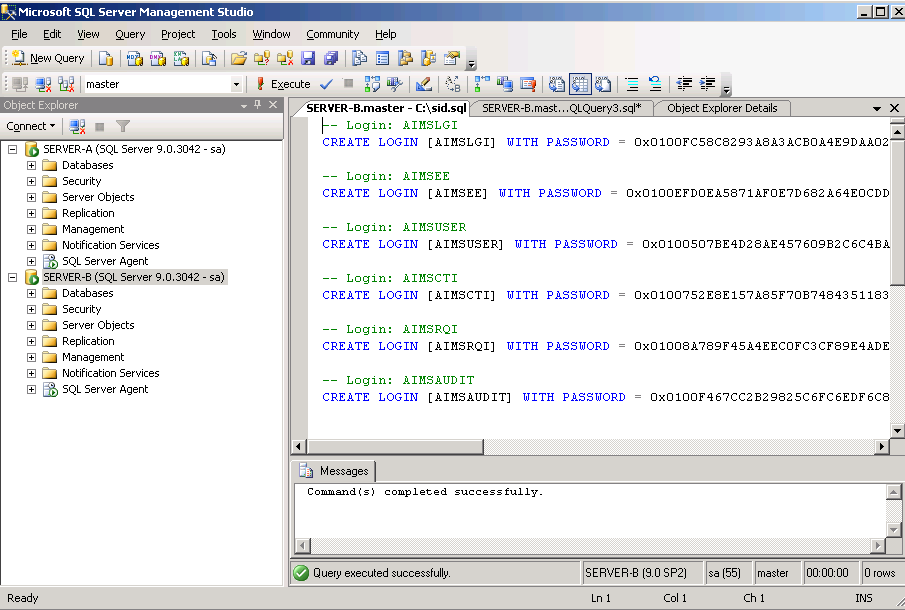The height and width of the screenshot is (610, 905).
Task: Open the Query menu
Action: tap(130, 34)
